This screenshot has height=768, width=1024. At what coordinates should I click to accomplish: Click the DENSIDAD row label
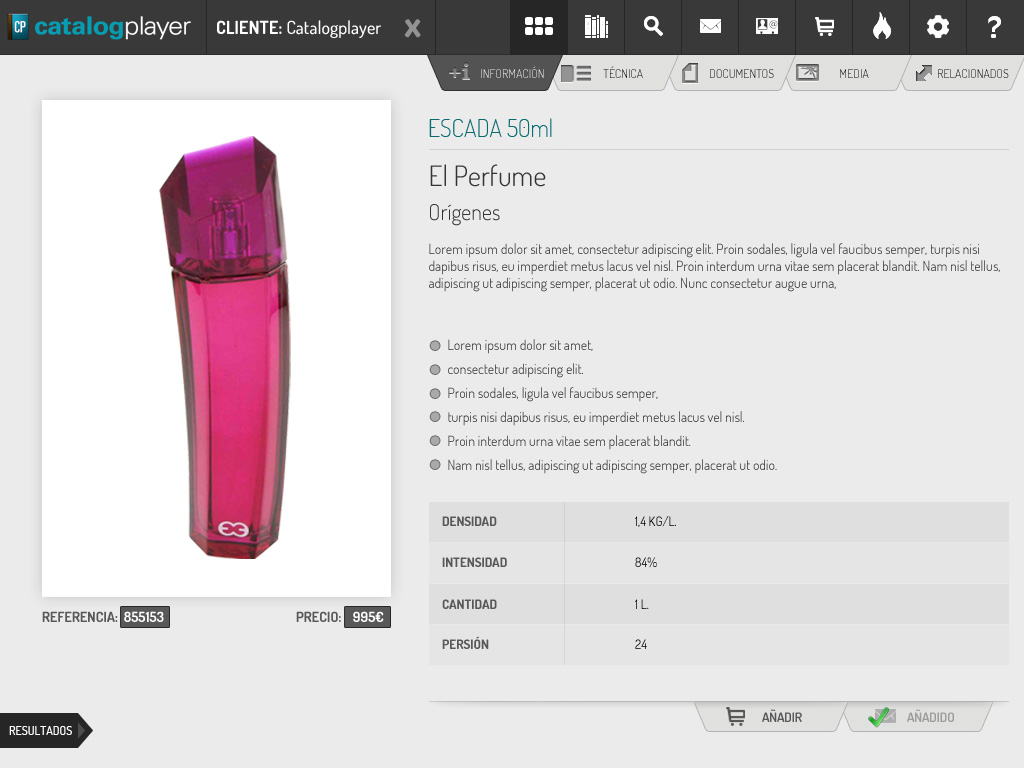pyautogui.click(x=470, y=522)
